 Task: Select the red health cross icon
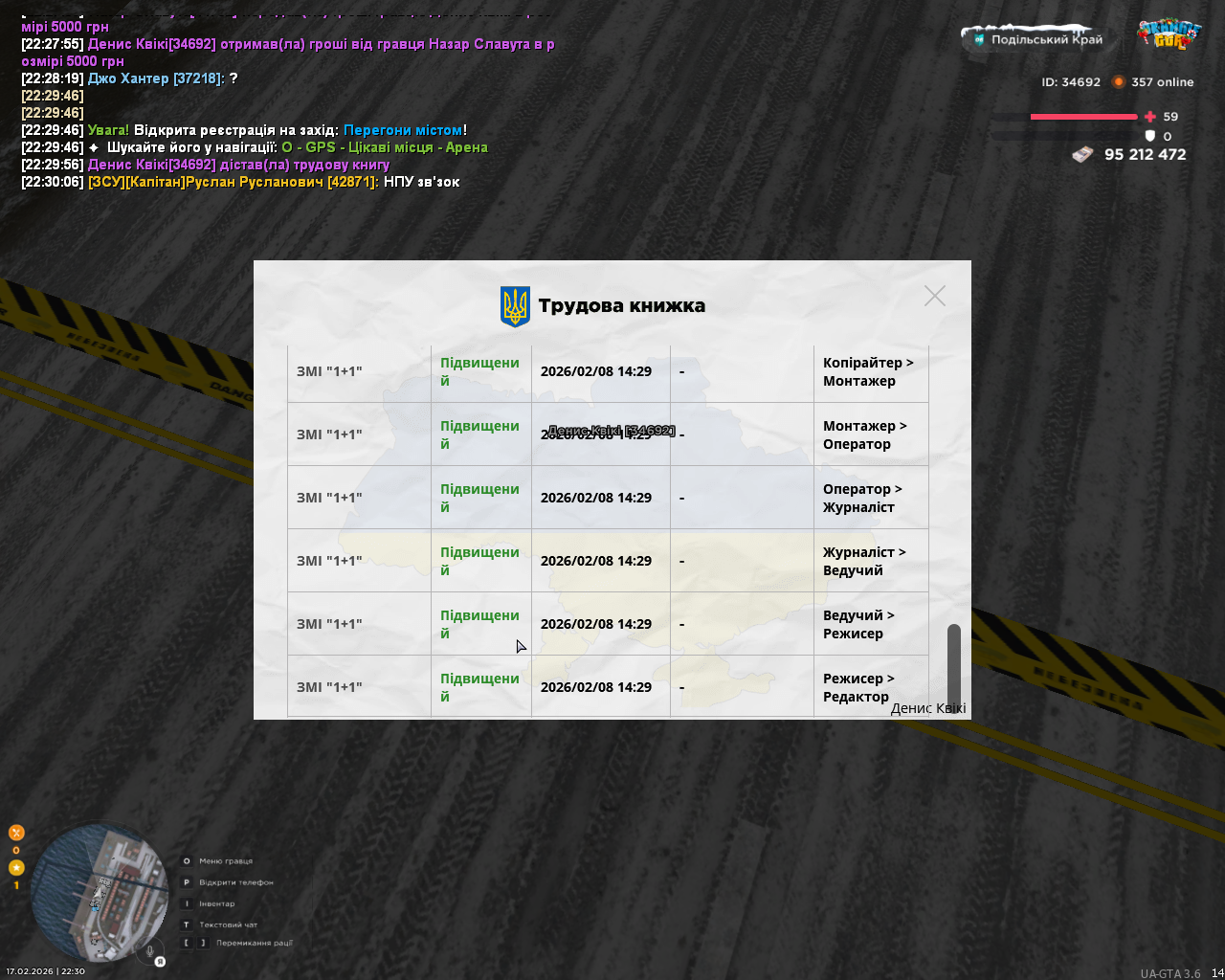tap(1150, 115)
